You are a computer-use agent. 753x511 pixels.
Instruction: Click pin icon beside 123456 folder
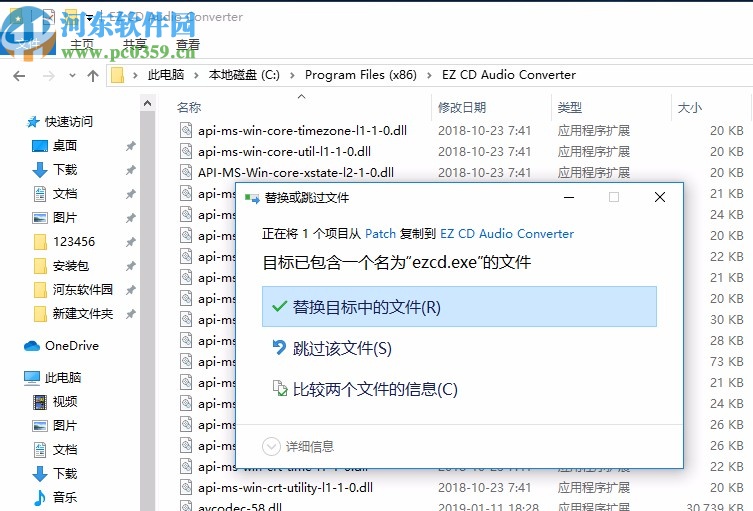pyautogui.click(x=130, y=242)
